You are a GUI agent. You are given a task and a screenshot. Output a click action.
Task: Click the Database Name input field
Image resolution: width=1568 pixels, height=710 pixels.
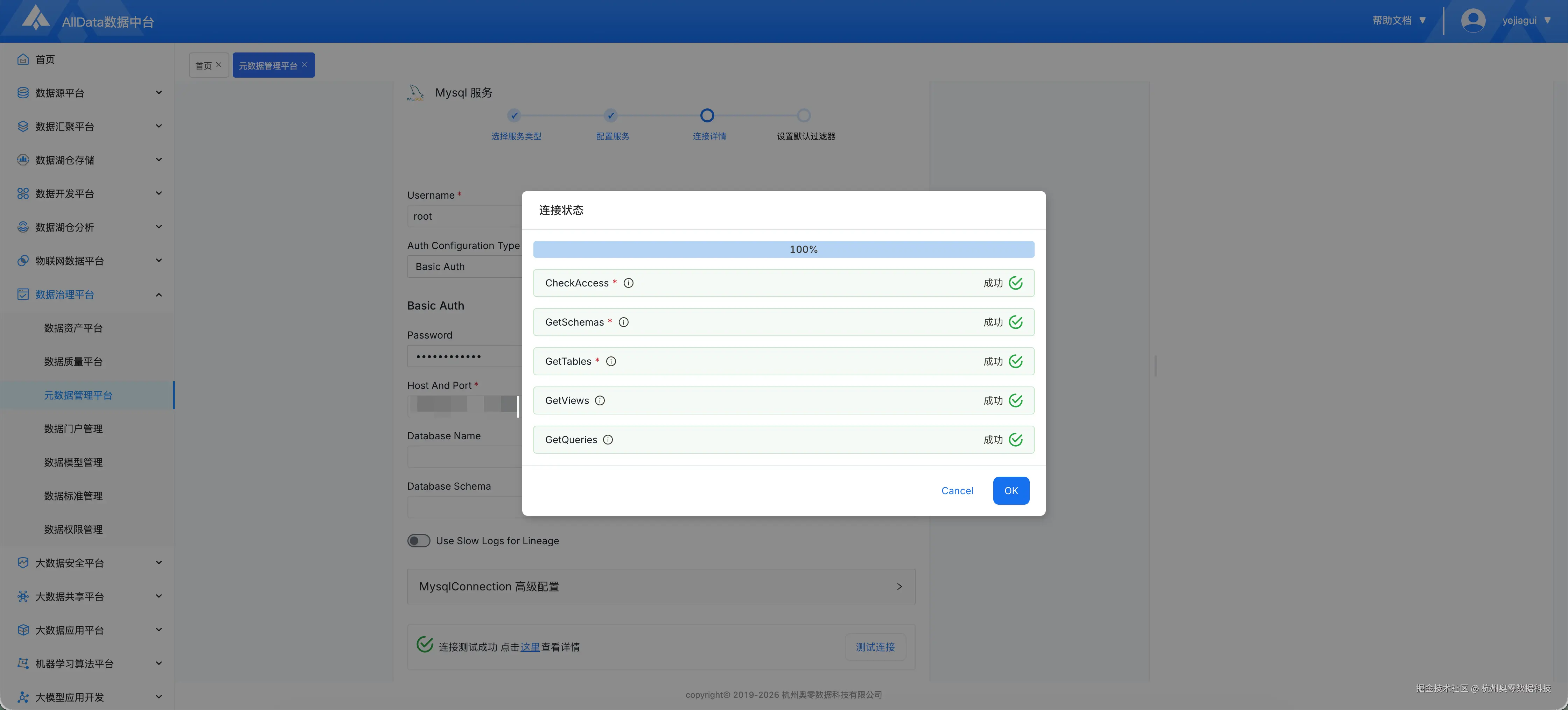click(464, 456)
